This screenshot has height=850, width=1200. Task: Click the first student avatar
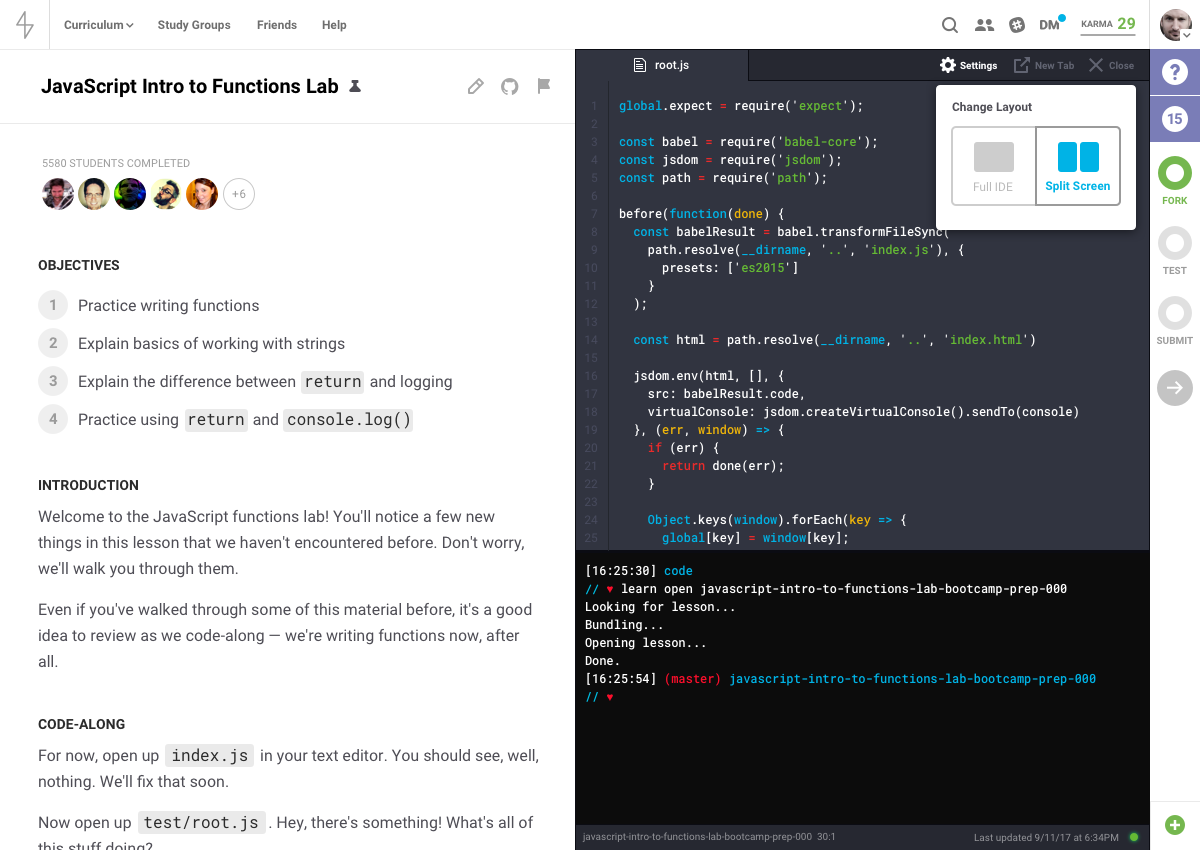pyautogui.click(x=58, y=193)
